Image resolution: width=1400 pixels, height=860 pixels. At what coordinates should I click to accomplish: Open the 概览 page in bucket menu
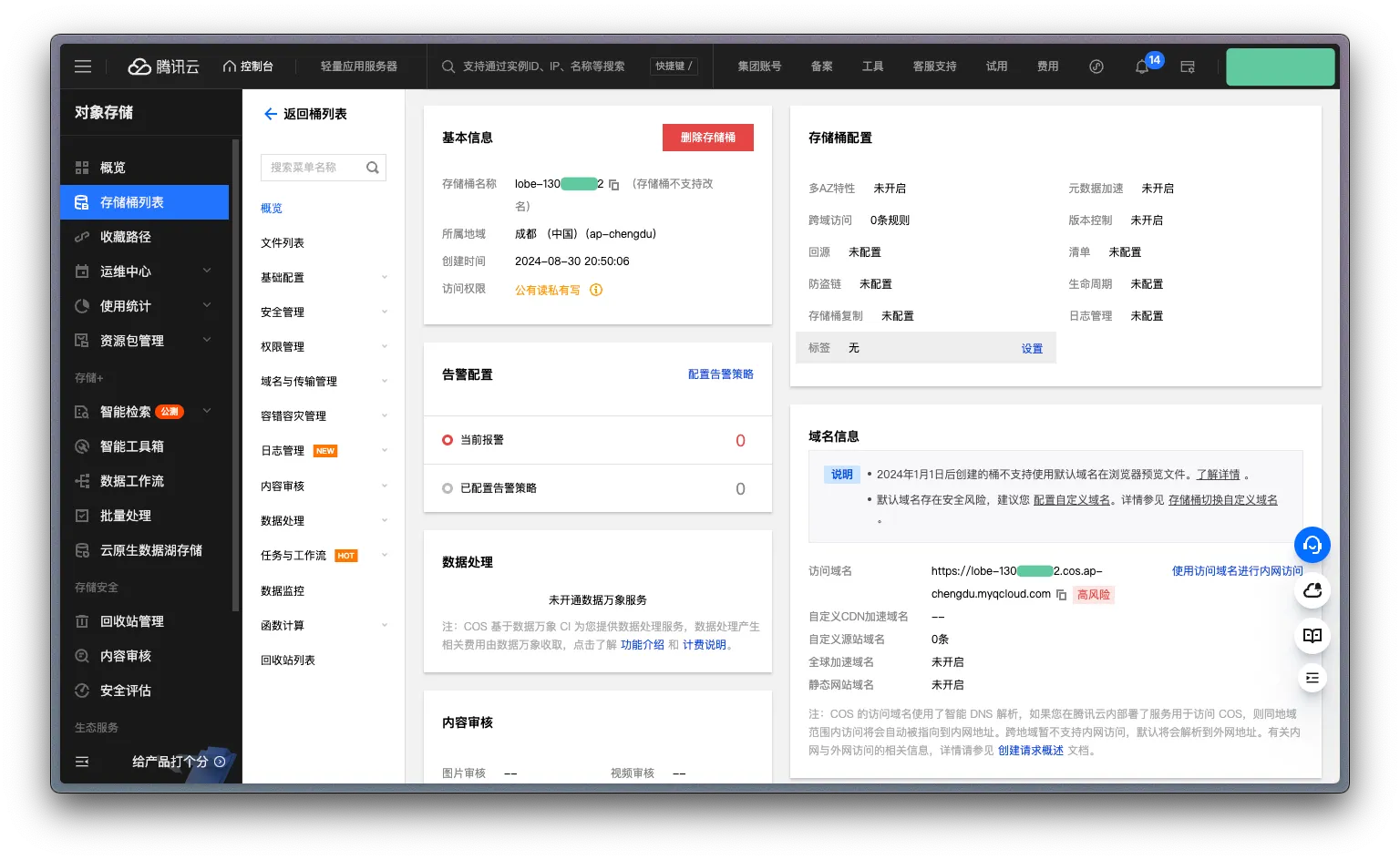point(271,208)
